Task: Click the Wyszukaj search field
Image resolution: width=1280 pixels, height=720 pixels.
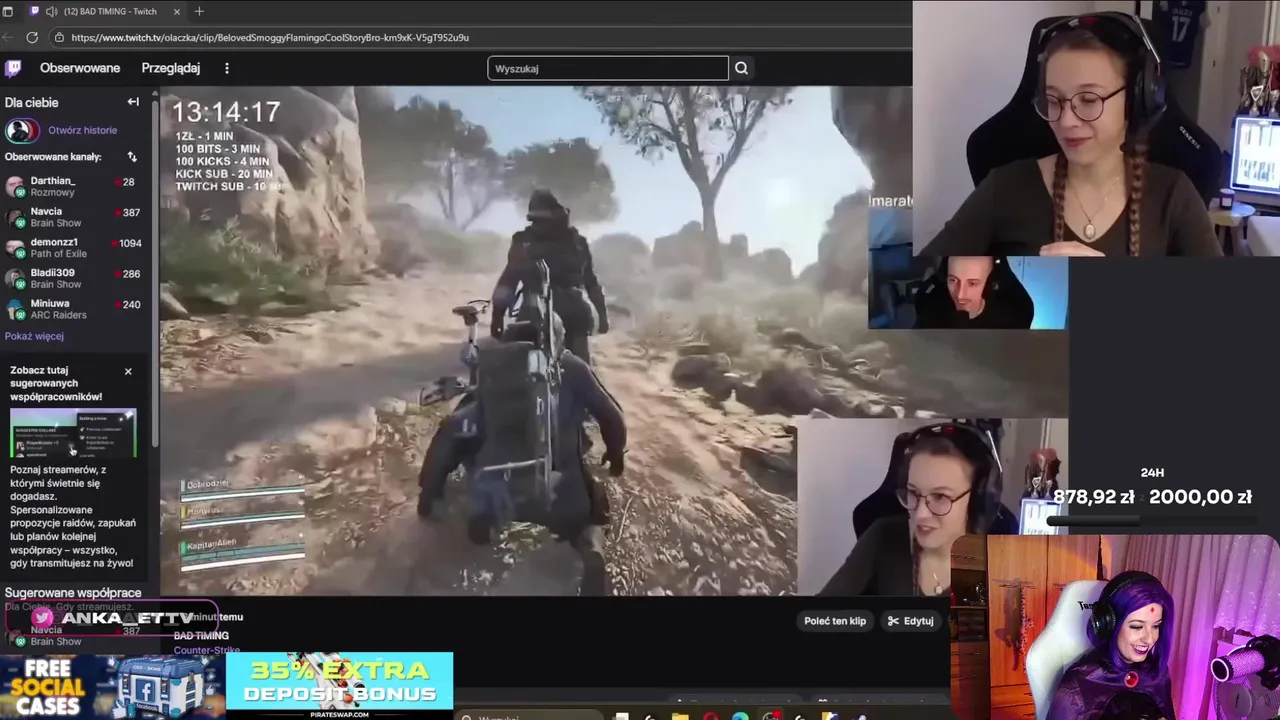Action: [608, 68]
